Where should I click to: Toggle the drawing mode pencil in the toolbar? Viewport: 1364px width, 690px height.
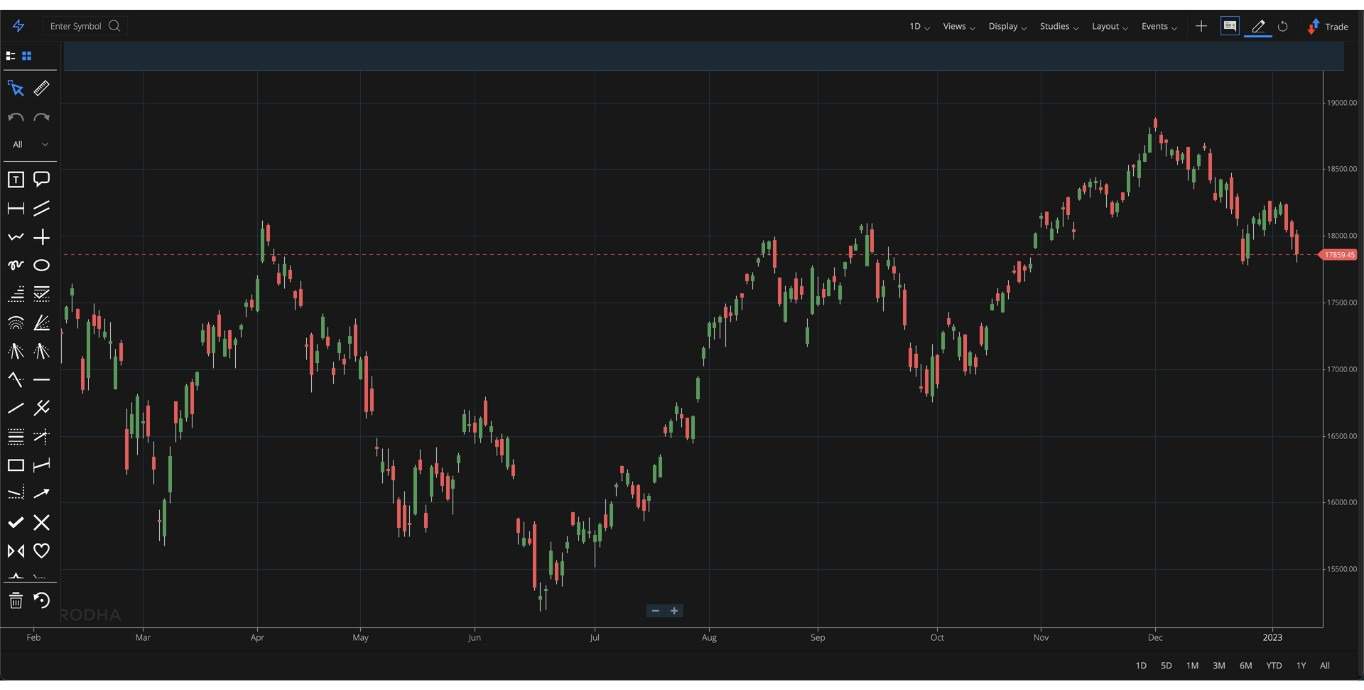pyautogui.click(x=1258, y=26)
